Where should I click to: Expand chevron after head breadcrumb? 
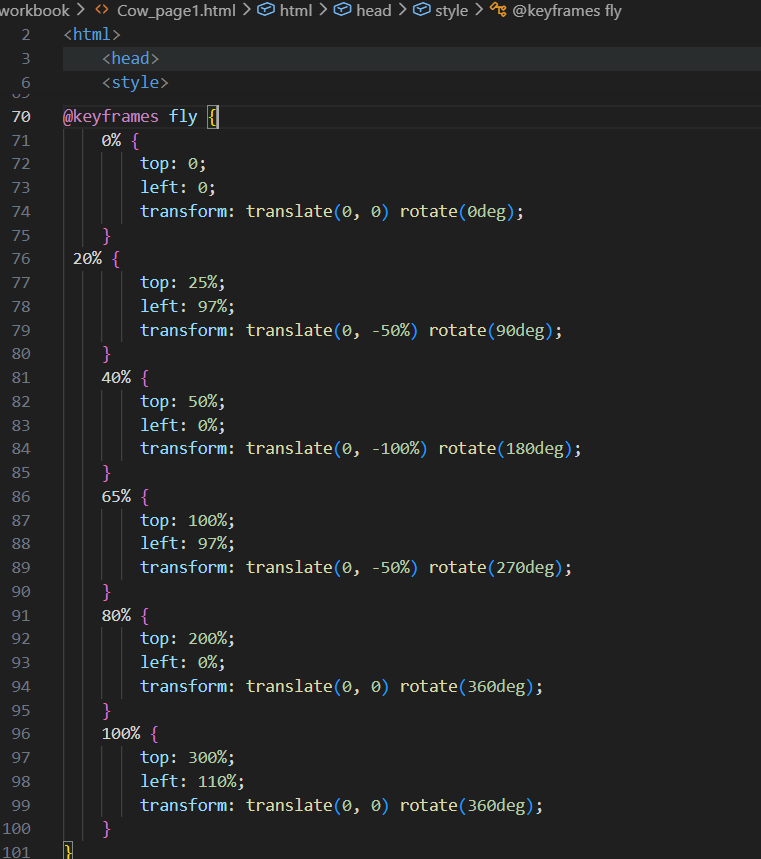pos(402,9)
